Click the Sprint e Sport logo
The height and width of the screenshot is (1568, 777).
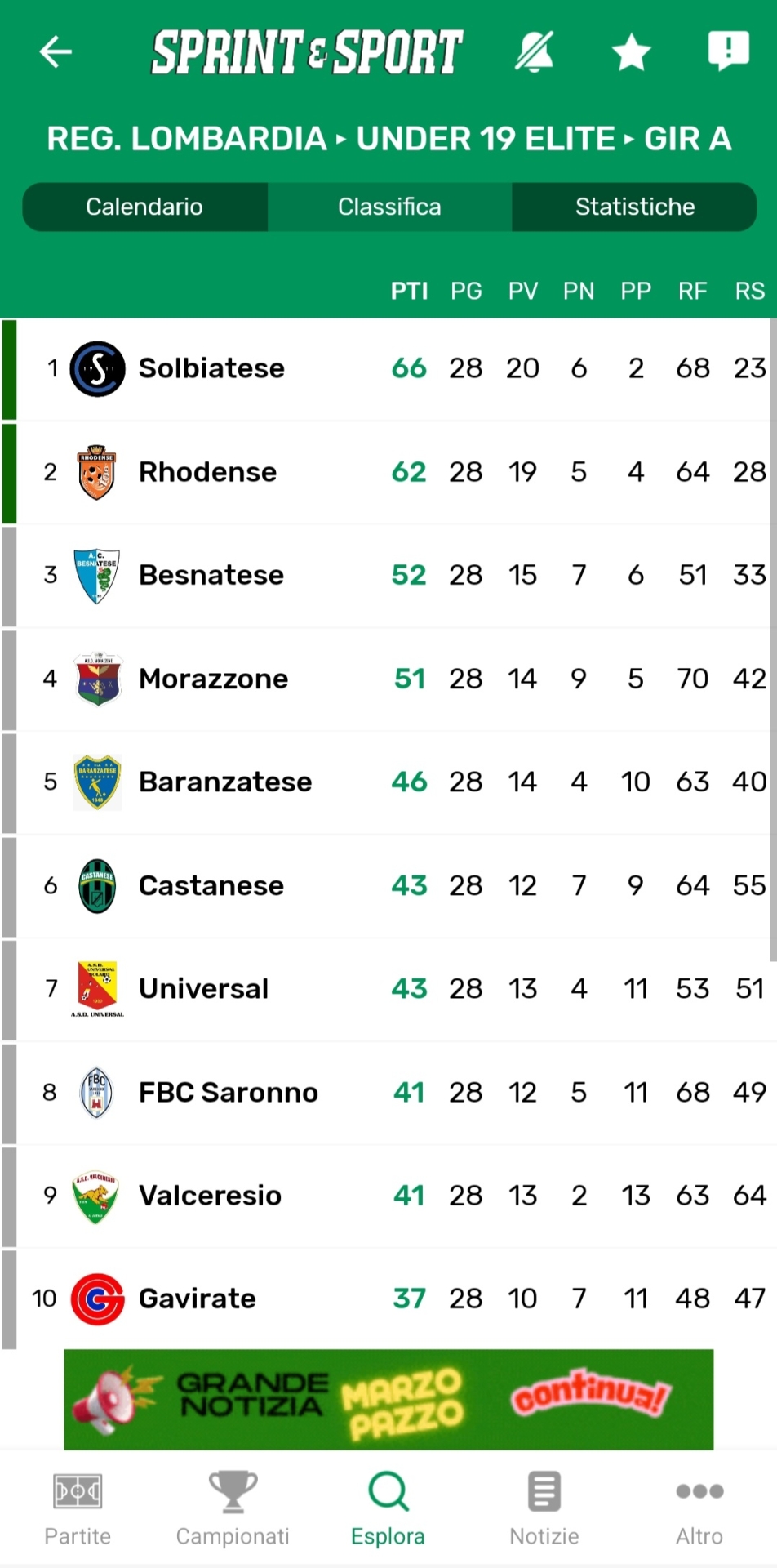(307, 52)
